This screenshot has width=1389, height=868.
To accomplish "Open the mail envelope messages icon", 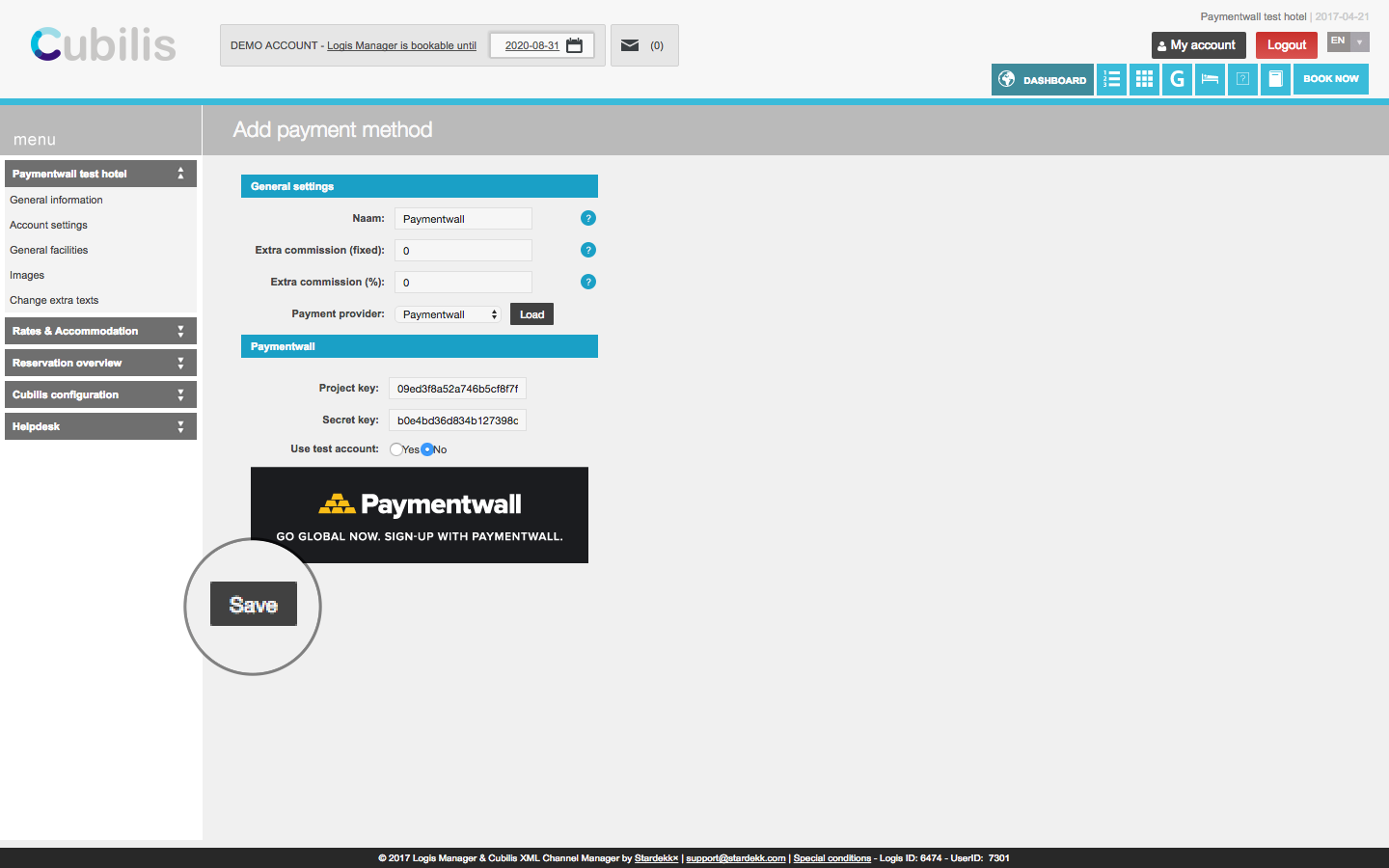I will (630, 45).
